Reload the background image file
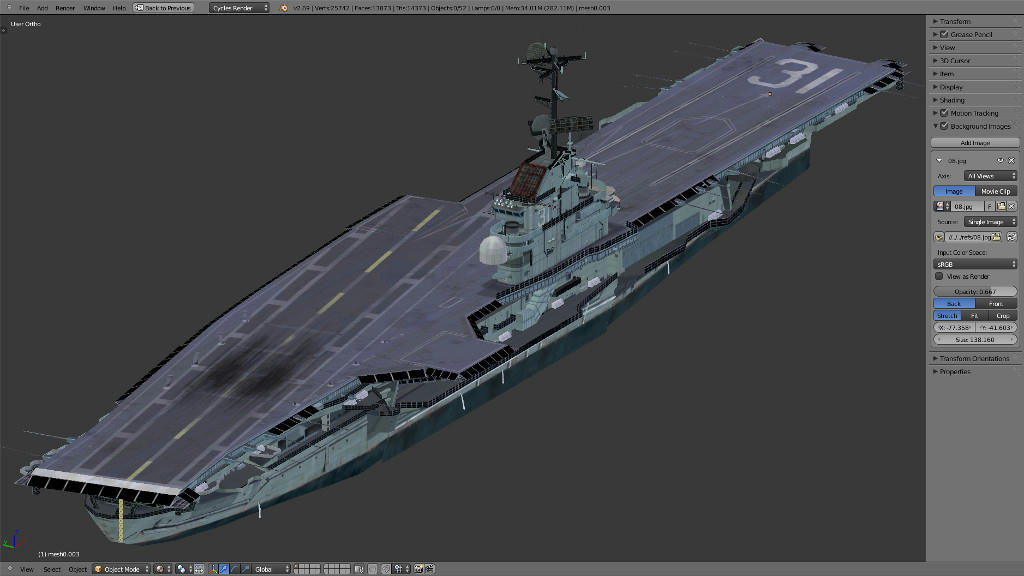Viewport: 1024px width, 576px height. [1012, 237]
